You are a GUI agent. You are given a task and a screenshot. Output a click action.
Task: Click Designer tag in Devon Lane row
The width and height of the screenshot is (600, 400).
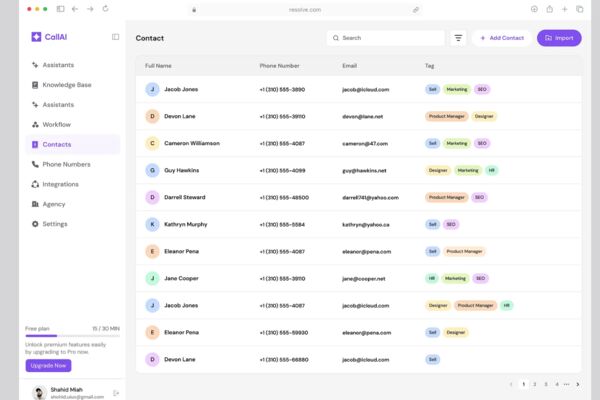[484, 116]
